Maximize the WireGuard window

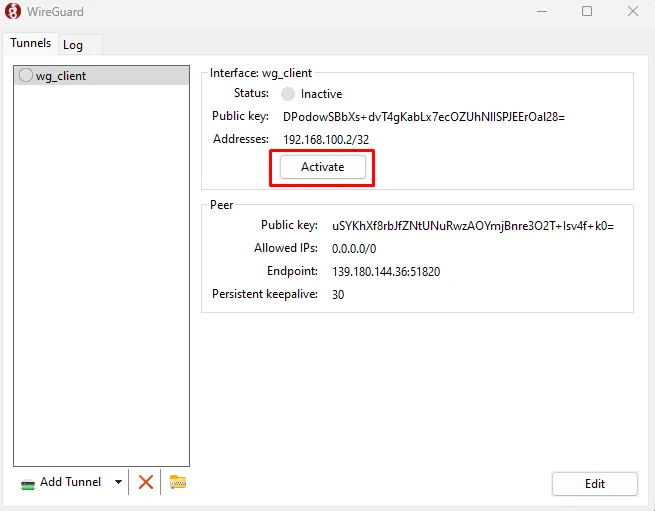(587, 11)
